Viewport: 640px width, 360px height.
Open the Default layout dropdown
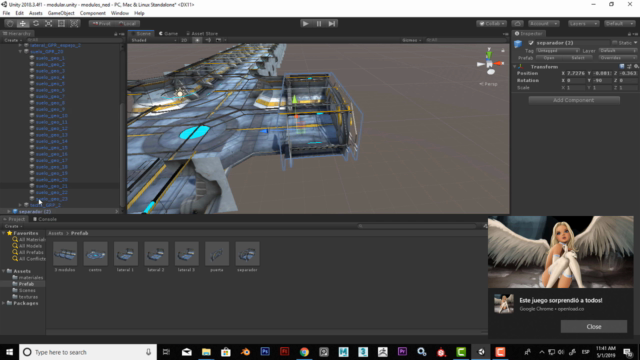[x=619, y=24]
